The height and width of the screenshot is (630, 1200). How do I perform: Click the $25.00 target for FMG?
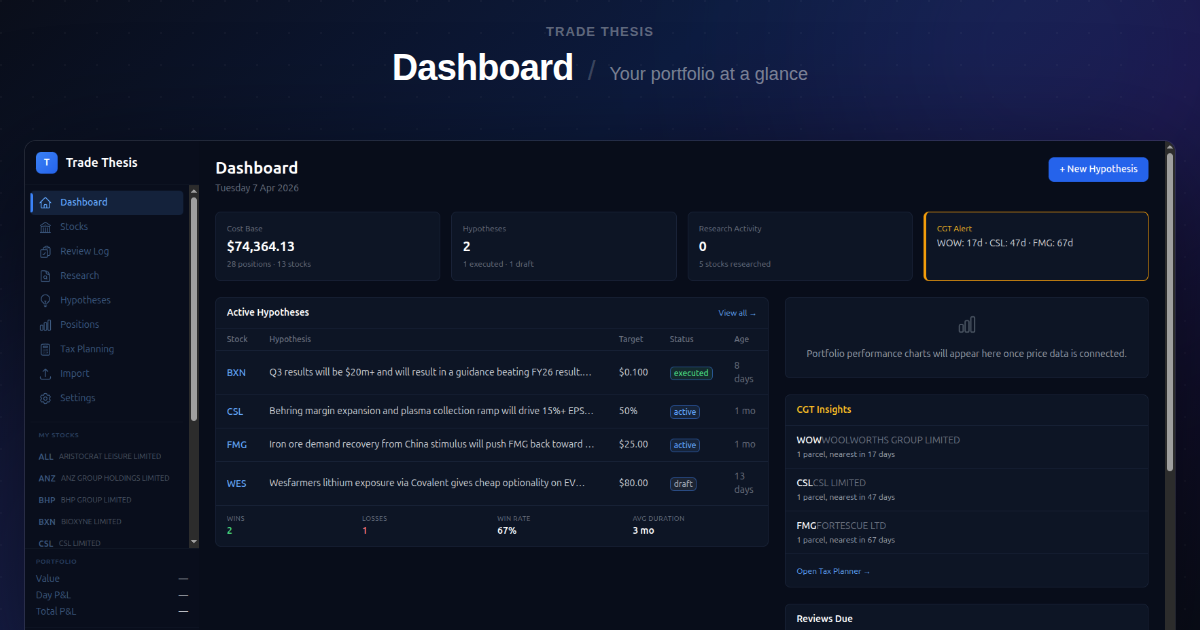[x=633, y=445]
